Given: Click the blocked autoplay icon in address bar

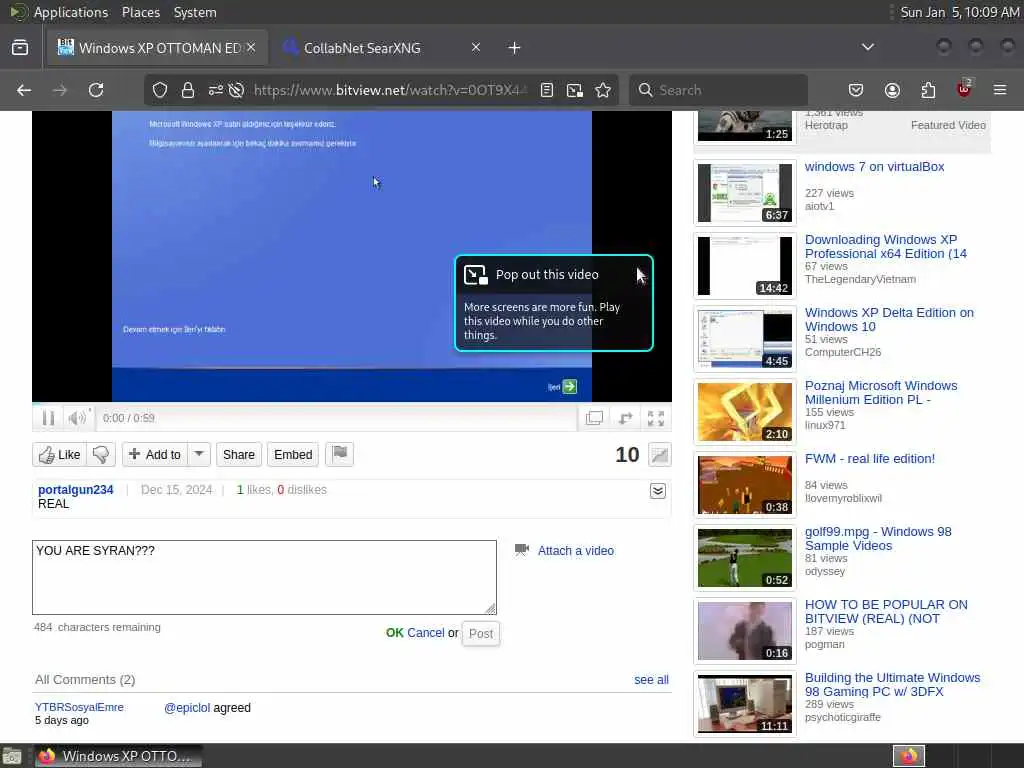Looking at the screenshot, I should (x=236, y=90).
